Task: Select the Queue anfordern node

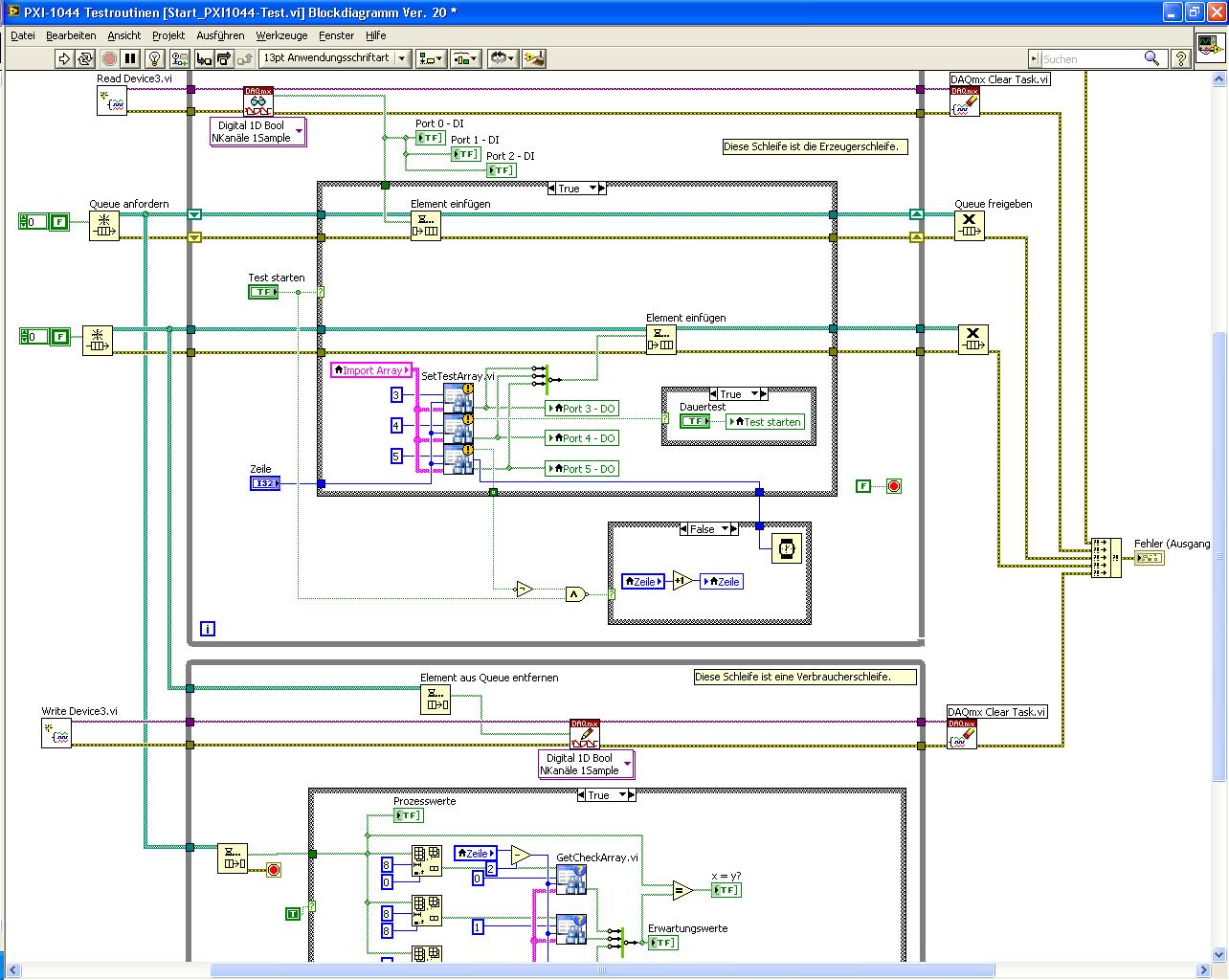Action: click(104, 226)
